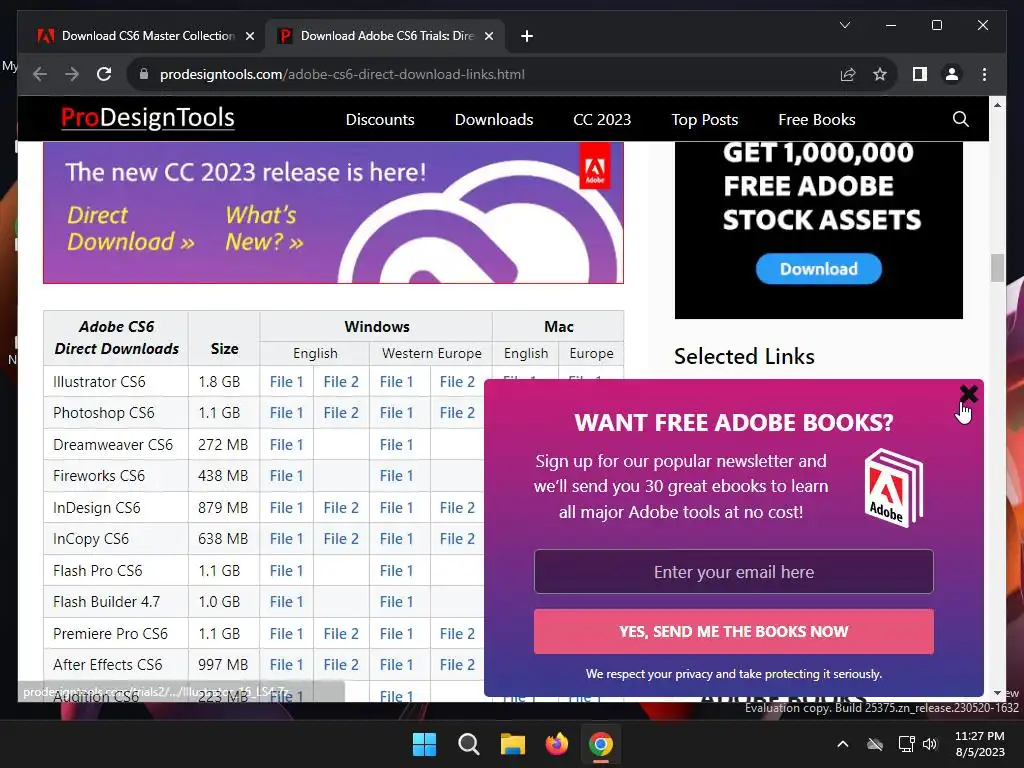The image size is (1024, 768).
Task: Close the free Adobe books popup
Action: click(968, 393)
